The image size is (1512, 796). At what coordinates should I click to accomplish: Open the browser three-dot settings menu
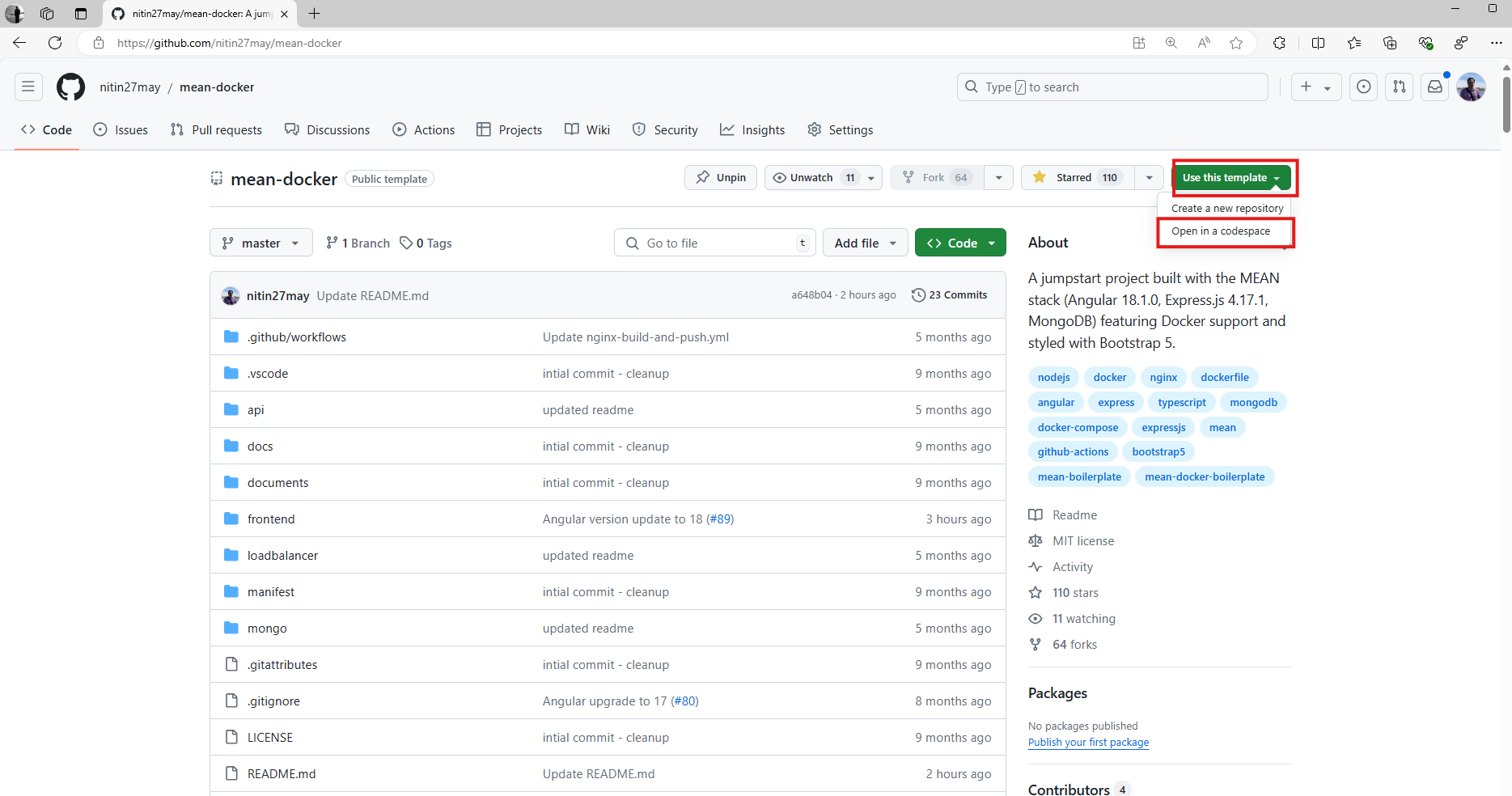click(x=1496, y=43)
